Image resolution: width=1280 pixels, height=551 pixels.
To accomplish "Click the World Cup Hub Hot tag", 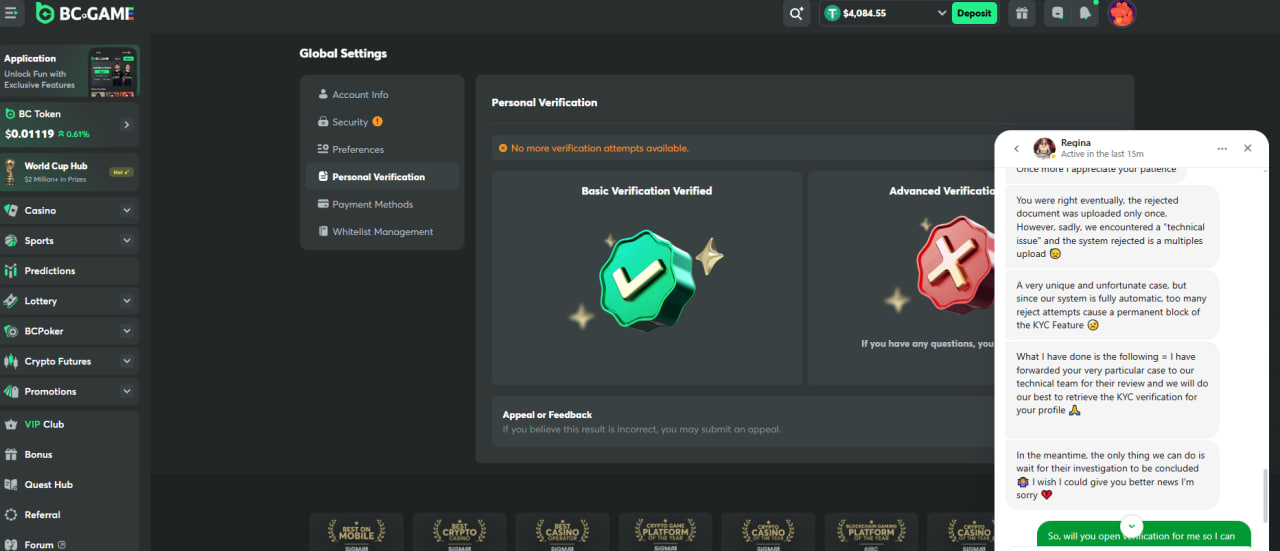I will pyautogui.click(x=121, y=172).
